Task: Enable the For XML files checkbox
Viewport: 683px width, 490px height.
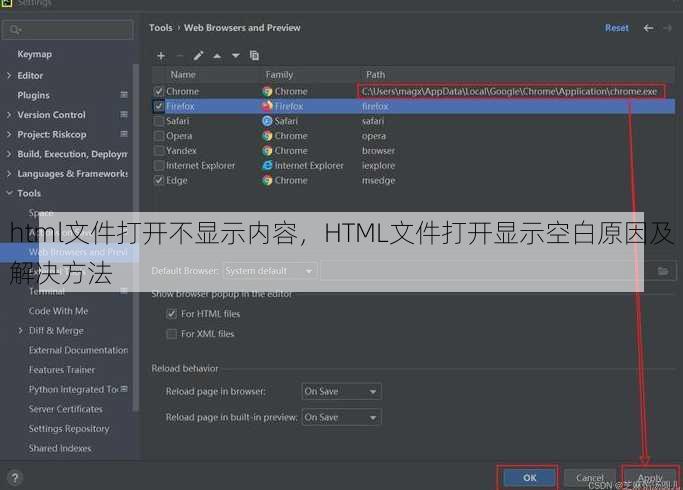Action: [x=172, y=334]
